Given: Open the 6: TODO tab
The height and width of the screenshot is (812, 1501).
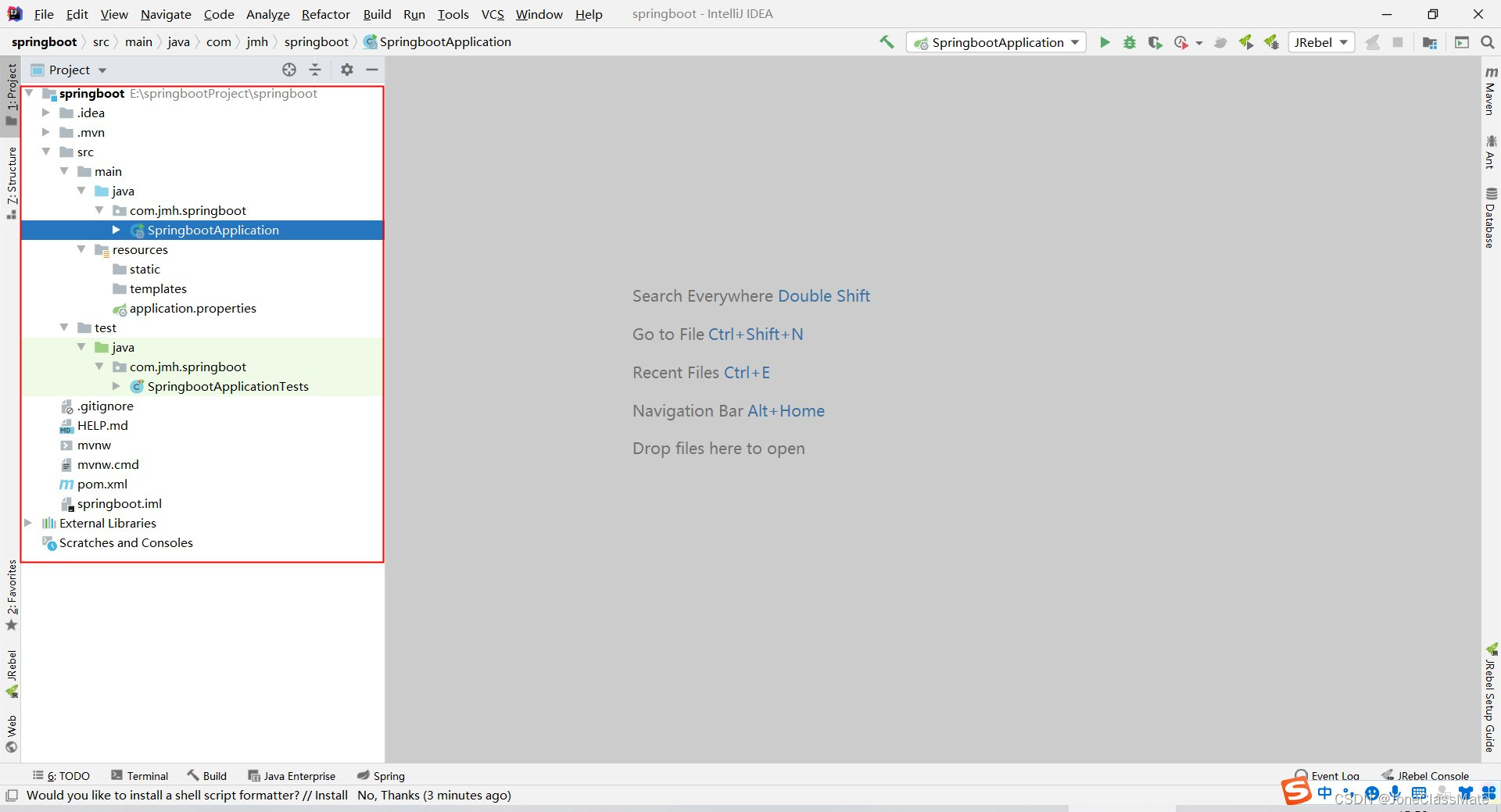Looking at the screenshot, I should pyautogui.click(x=62, y=776).
